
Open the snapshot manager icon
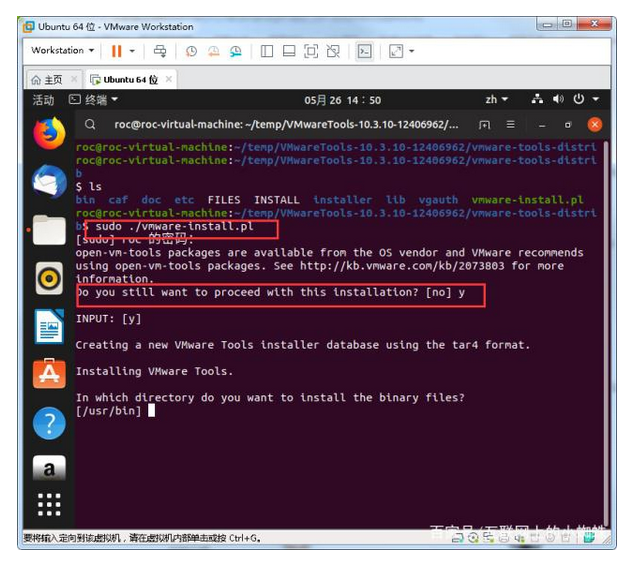(236, 51)
